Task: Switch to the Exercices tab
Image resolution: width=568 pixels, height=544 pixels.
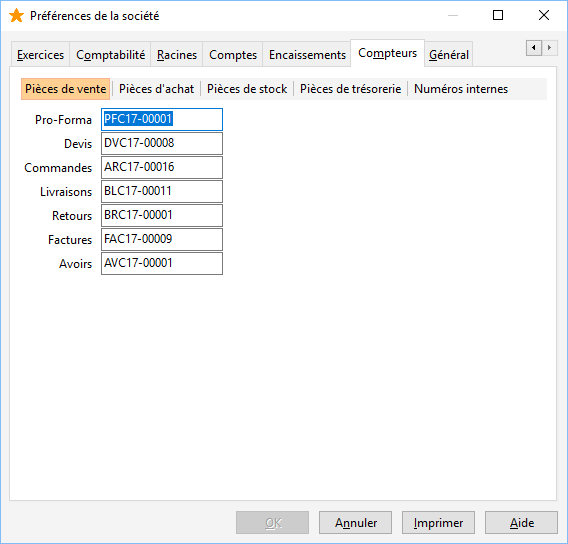Action: 40,55
